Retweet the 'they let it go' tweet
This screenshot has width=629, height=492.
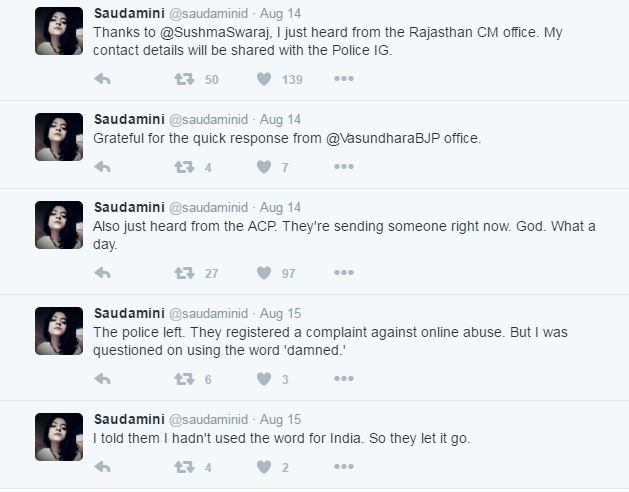click(x=184, y=467)
